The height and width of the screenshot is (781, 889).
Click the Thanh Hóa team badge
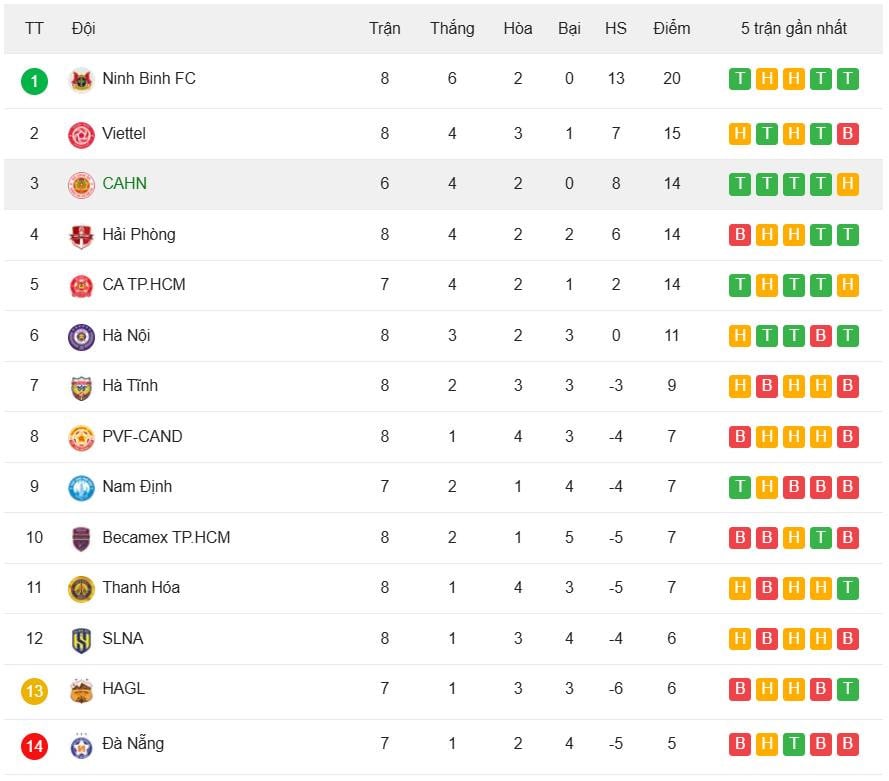[x=81, y=589]
